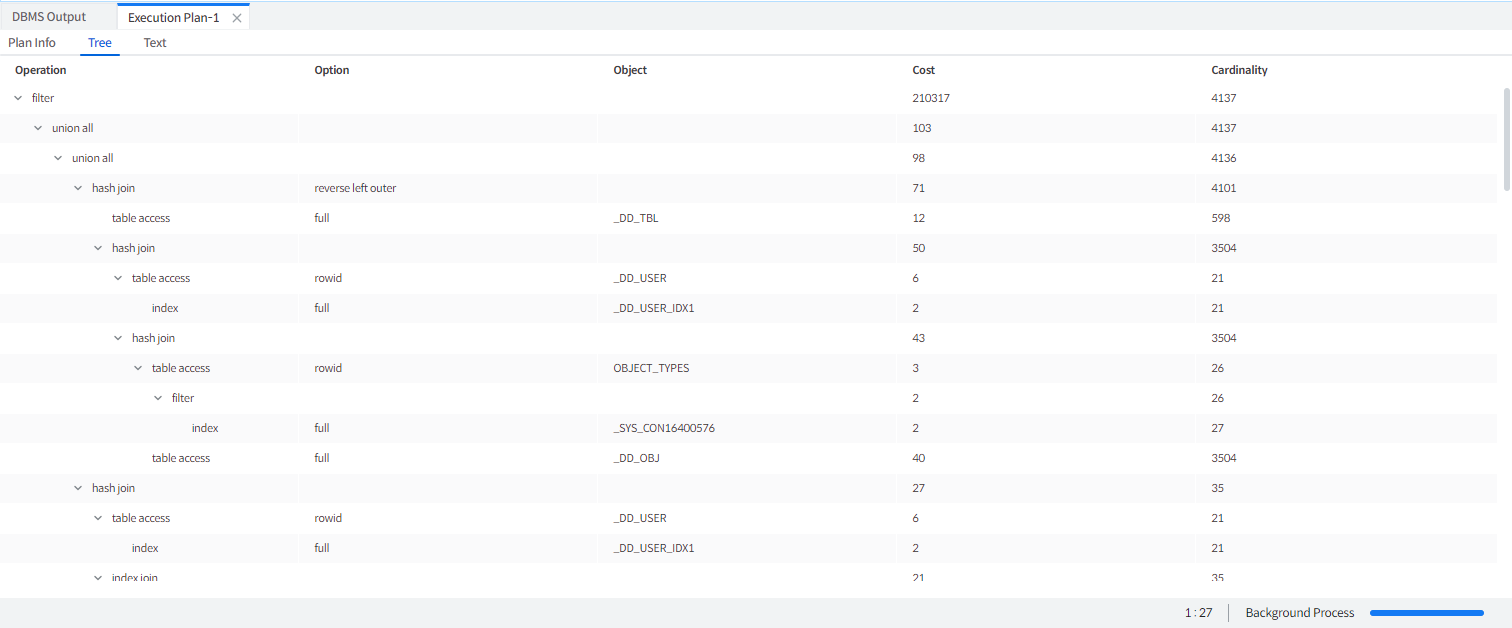Screen dimensions: 1512x628
Task: Collapse the top-level filter node with cost 210317
Action: tap(18, 98)
